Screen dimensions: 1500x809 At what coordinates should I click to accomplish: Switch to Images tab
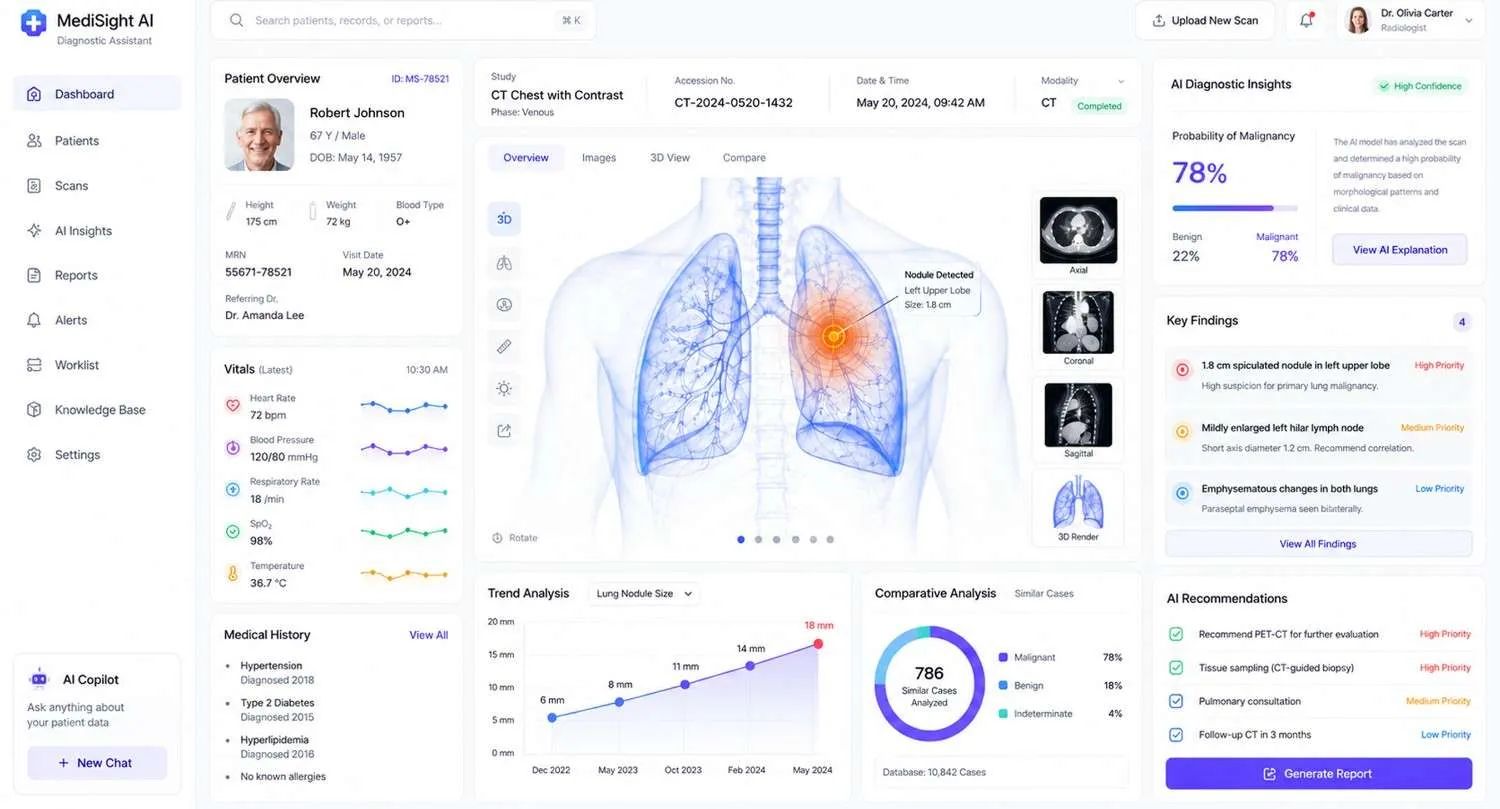(599, 158)
